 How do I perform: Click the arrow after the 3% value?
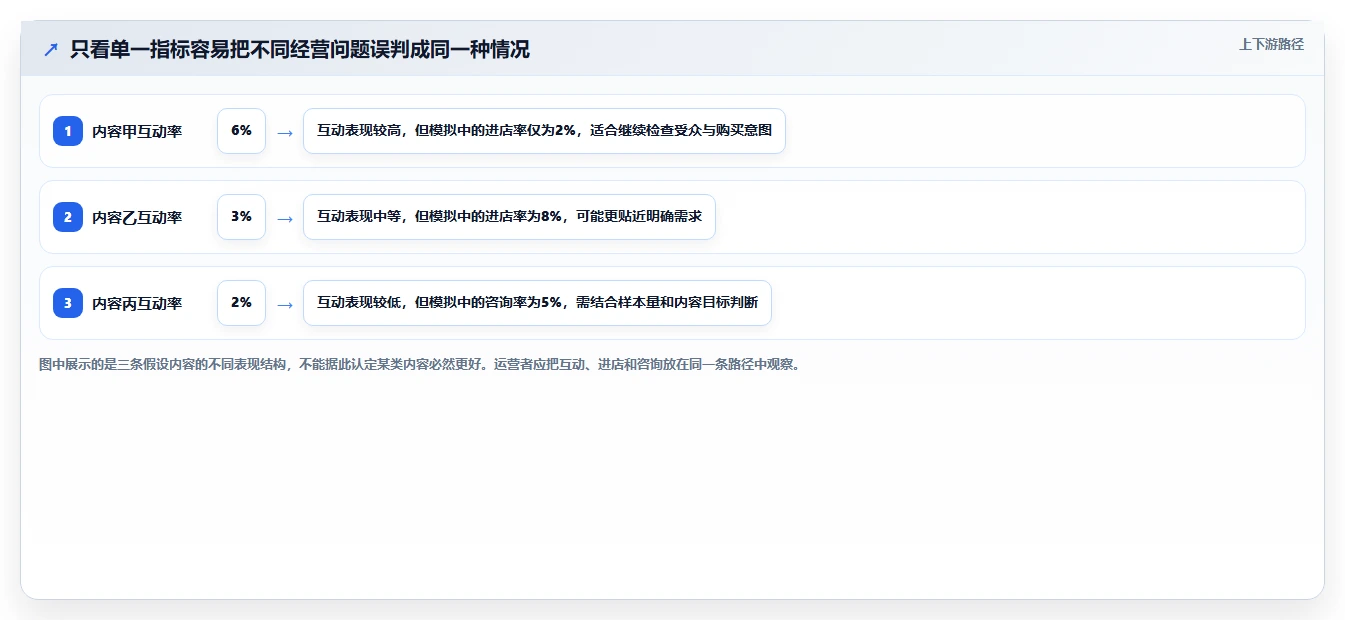click(x=285, y=218)
